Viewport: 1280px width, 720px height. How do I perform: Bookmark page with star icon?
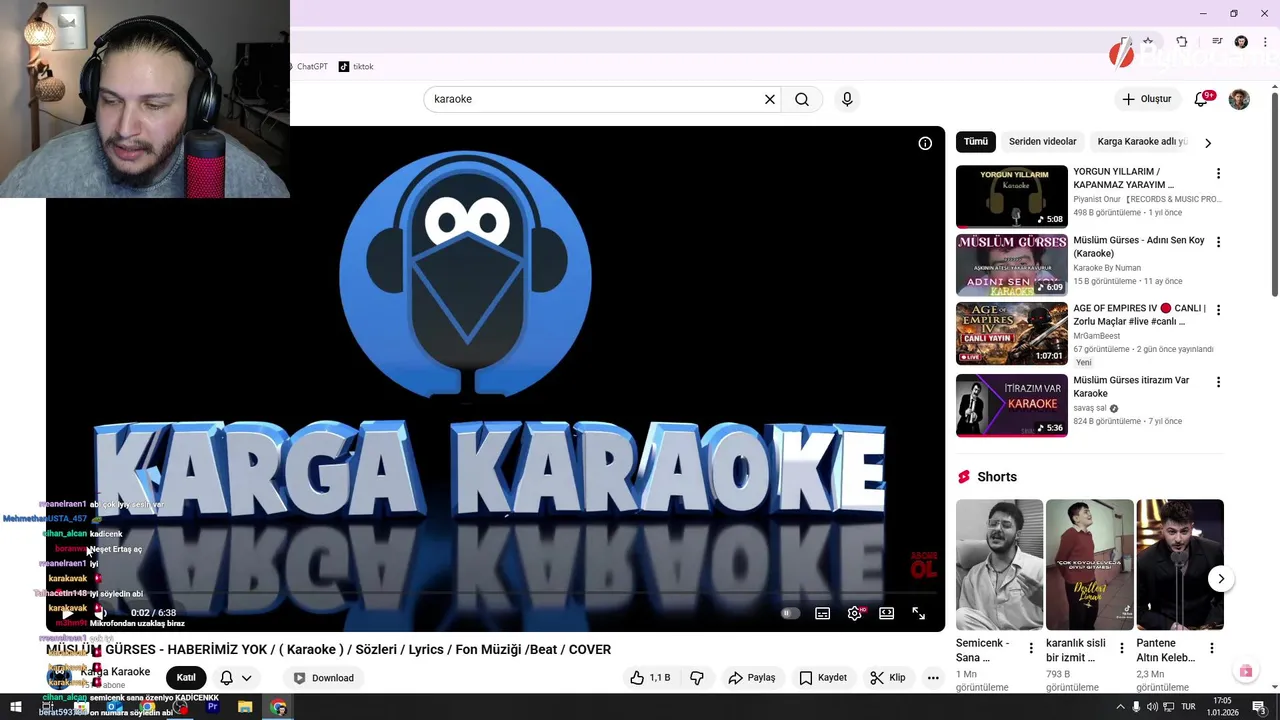tap(1148, 42)
